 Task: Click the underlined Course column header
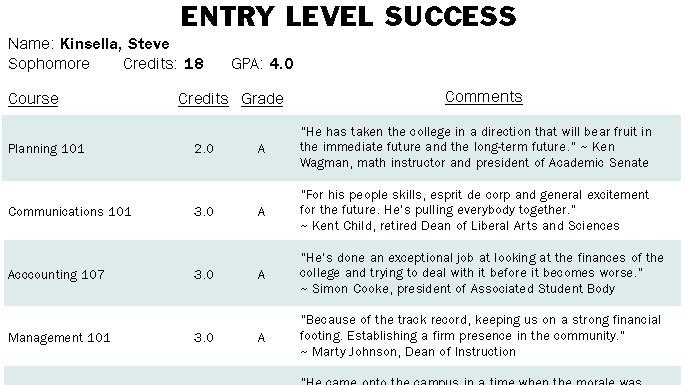click(33, 99)
